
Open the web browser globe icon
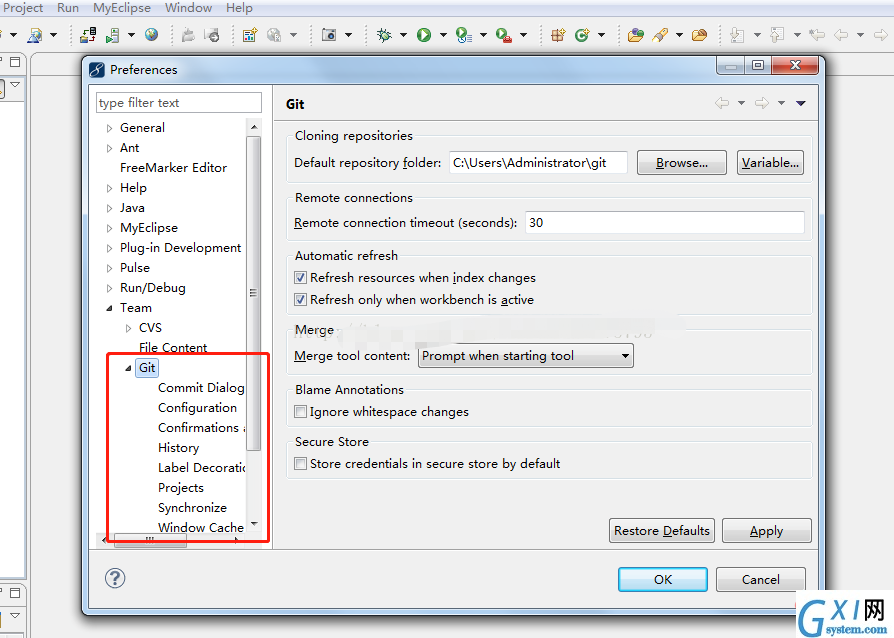coord(151,35)
